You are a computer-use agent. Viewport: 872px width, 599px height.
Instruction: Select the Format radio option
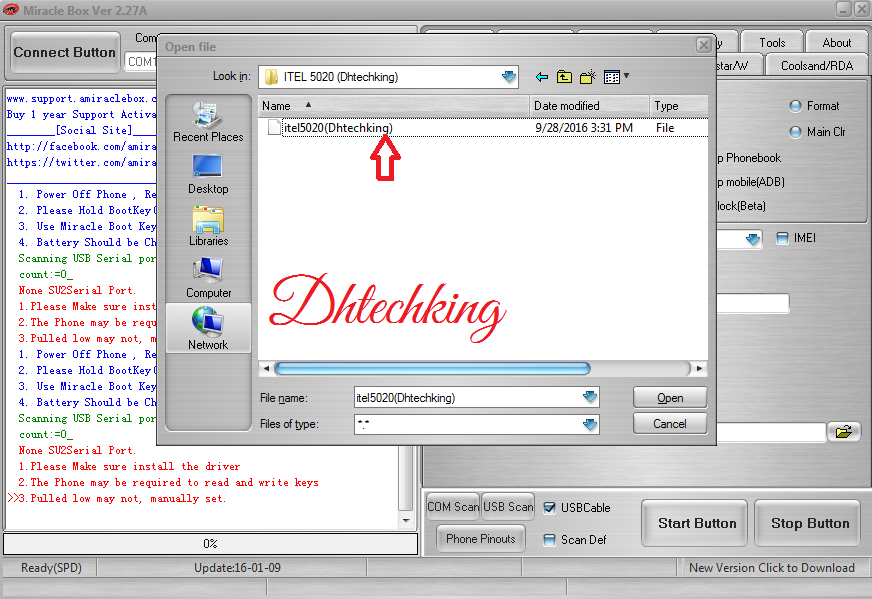coord(796,106)
